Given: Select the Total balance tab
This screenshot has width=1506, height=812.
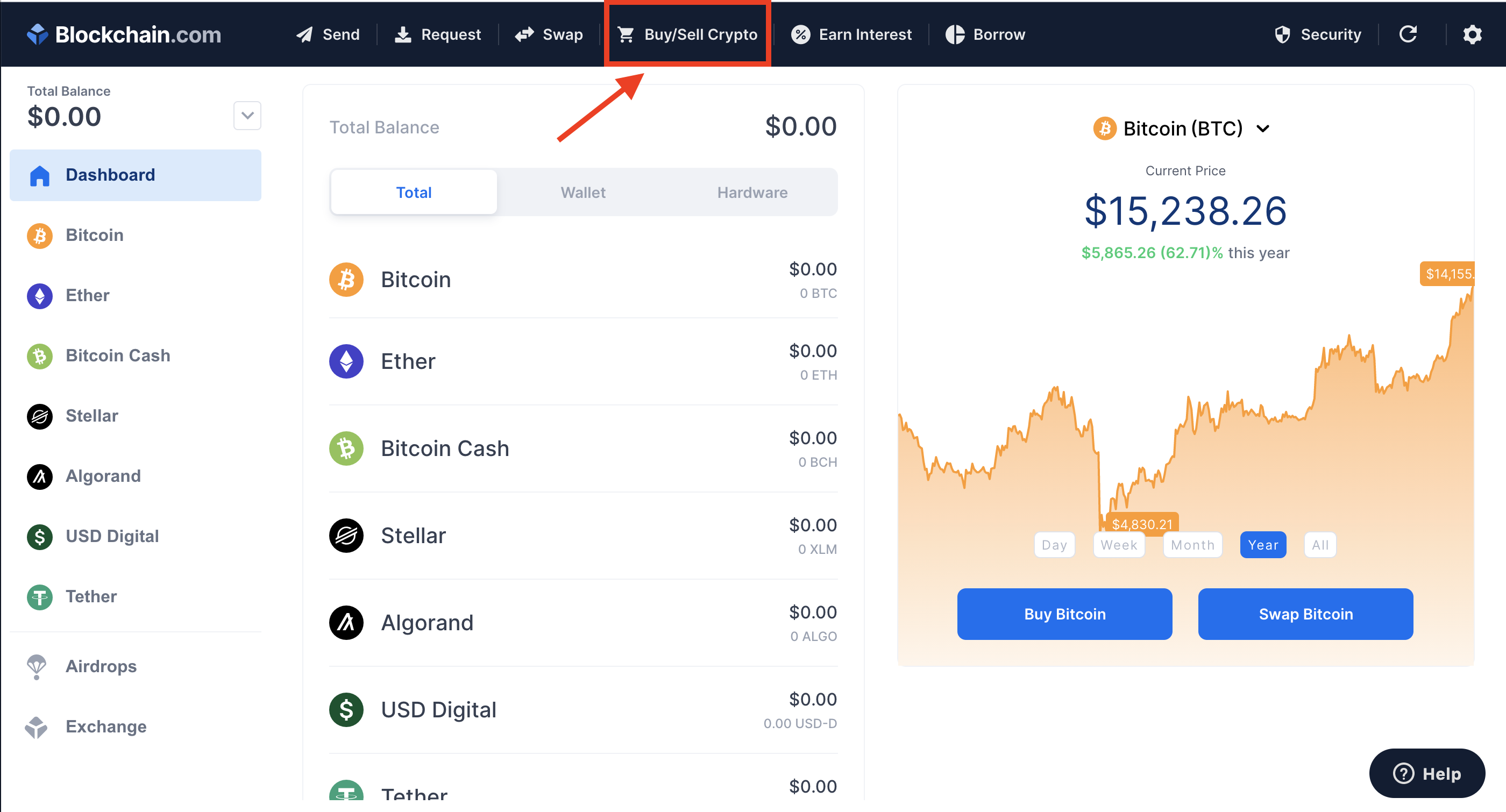Looking at the screenshot, I should [x=414, y=192].
